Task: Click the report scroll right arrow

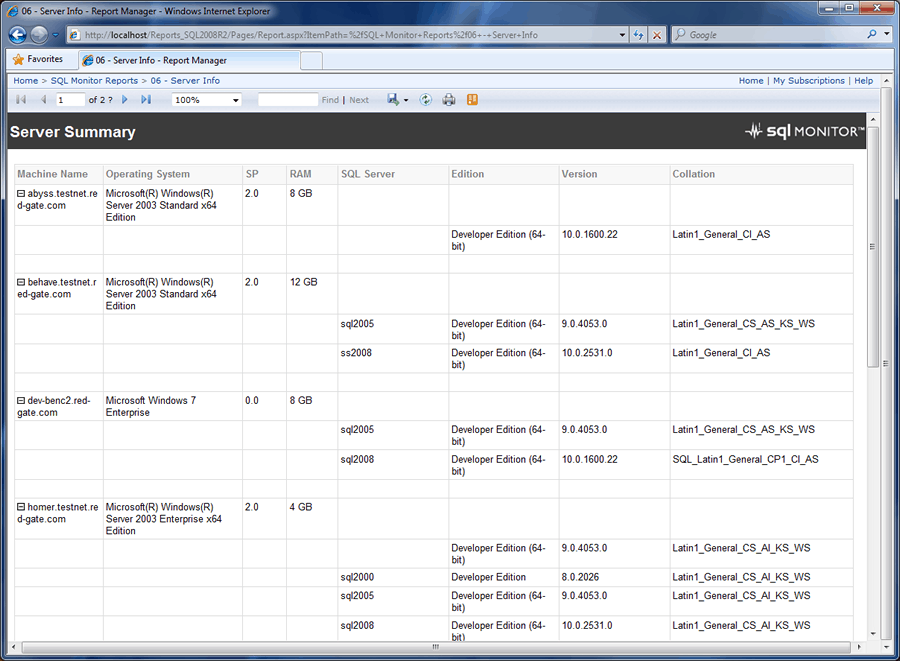Action: click(x=859, y=647)
